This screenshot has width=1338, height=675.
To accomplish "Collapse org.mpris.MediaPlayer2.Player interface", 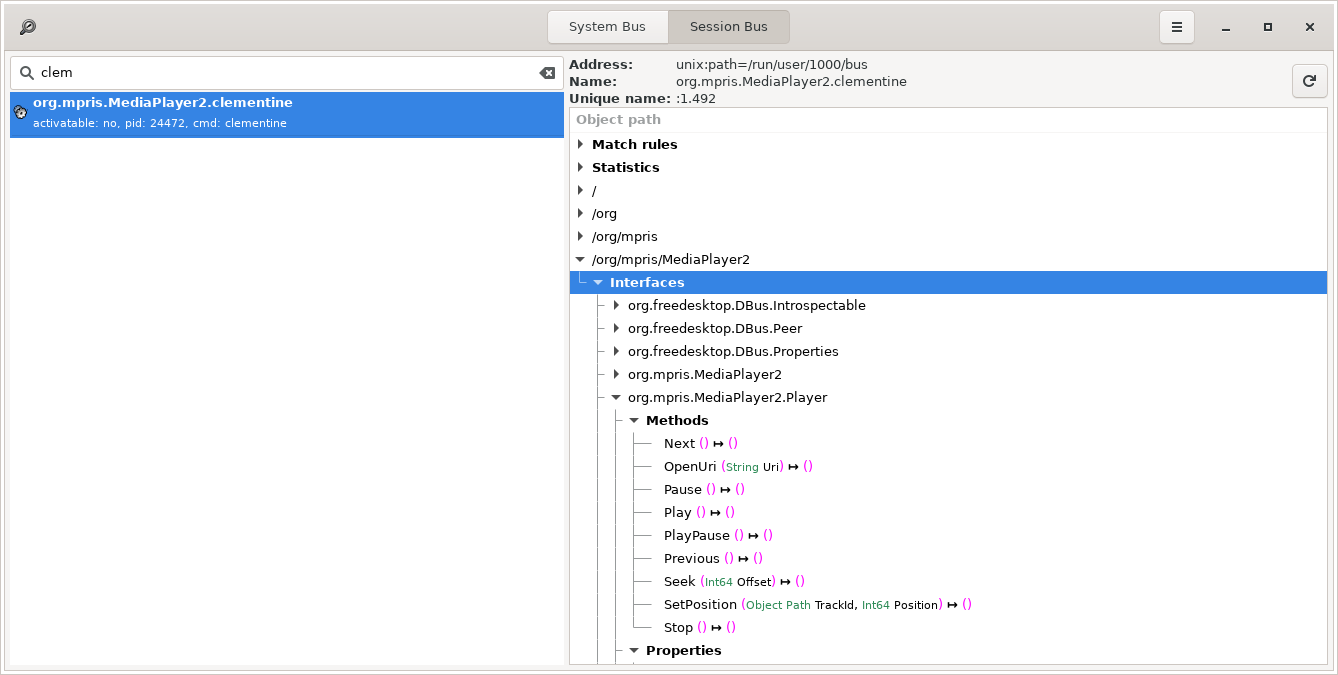I will [616, 398].
